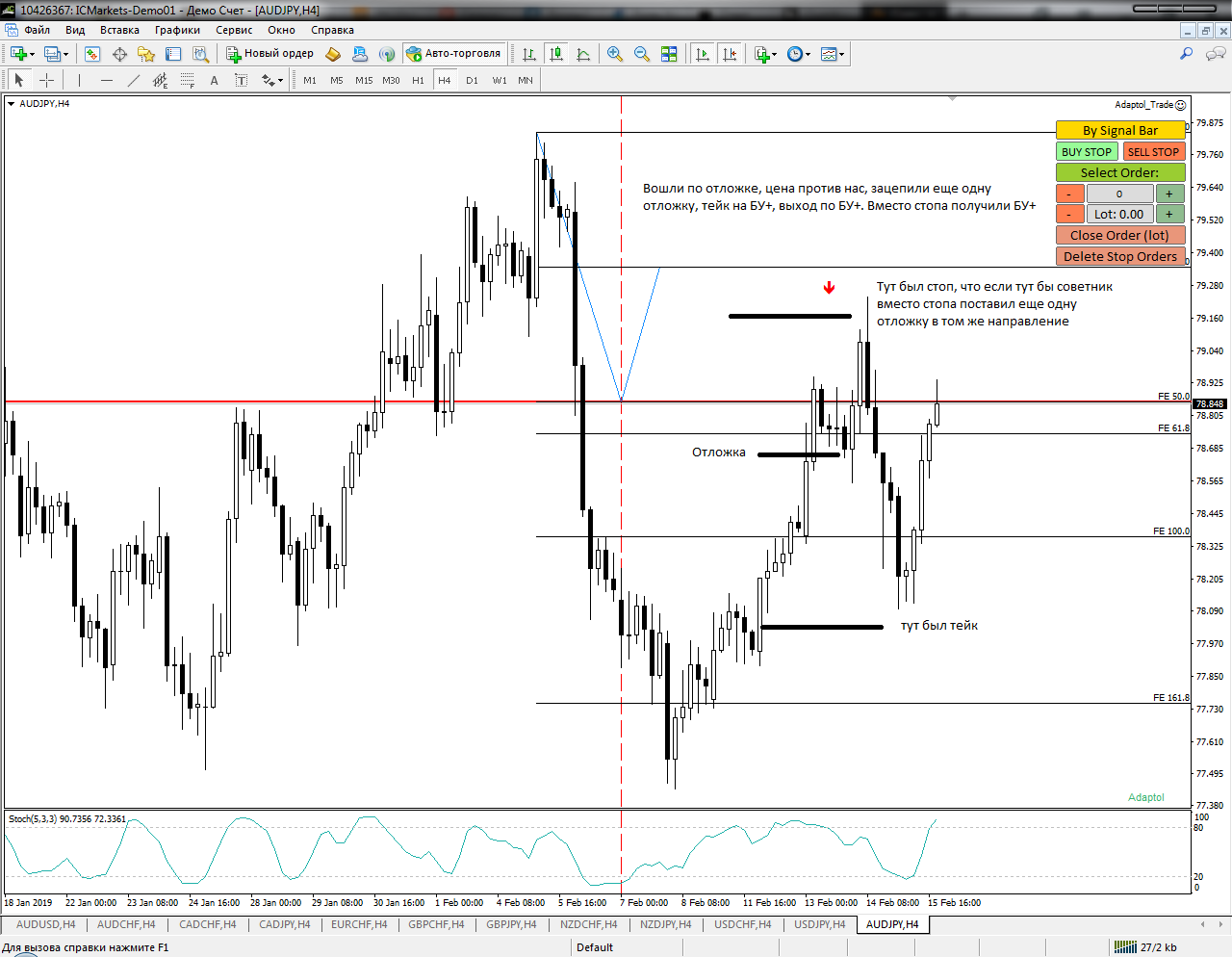This screenshot has width=1232, height=957.
Task: Open the Файл menu
Action: pyautogui.click(x=37, y=30)
